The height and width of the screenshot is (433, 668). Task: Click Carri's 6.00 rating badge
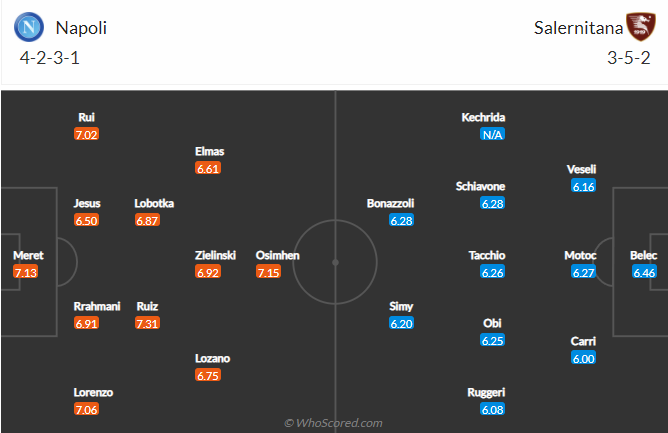(x=583, y=358)
